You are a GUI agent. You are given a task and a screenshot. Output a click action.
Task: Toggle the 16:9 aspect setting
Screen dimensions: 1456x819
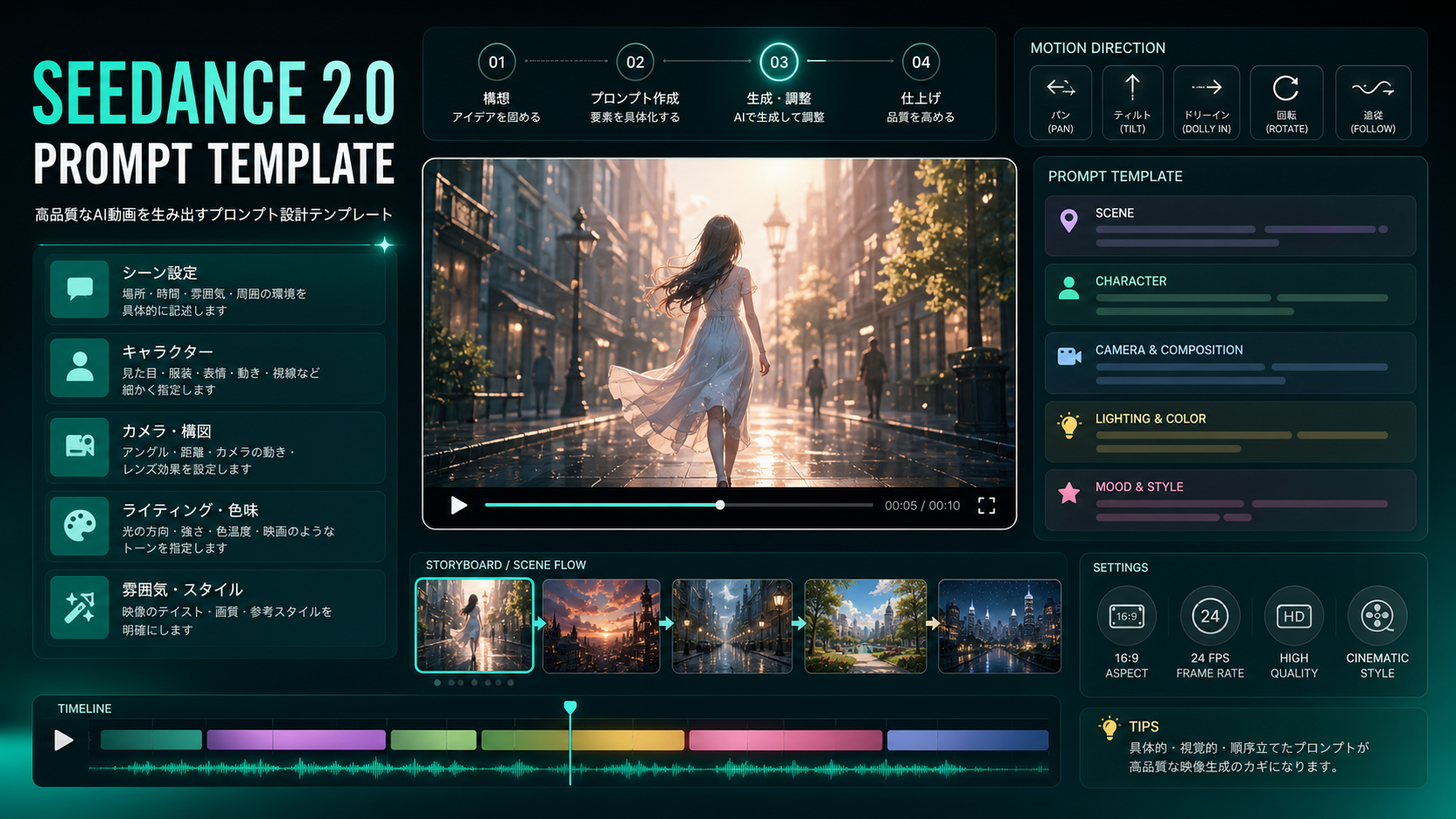point(1126,616)
